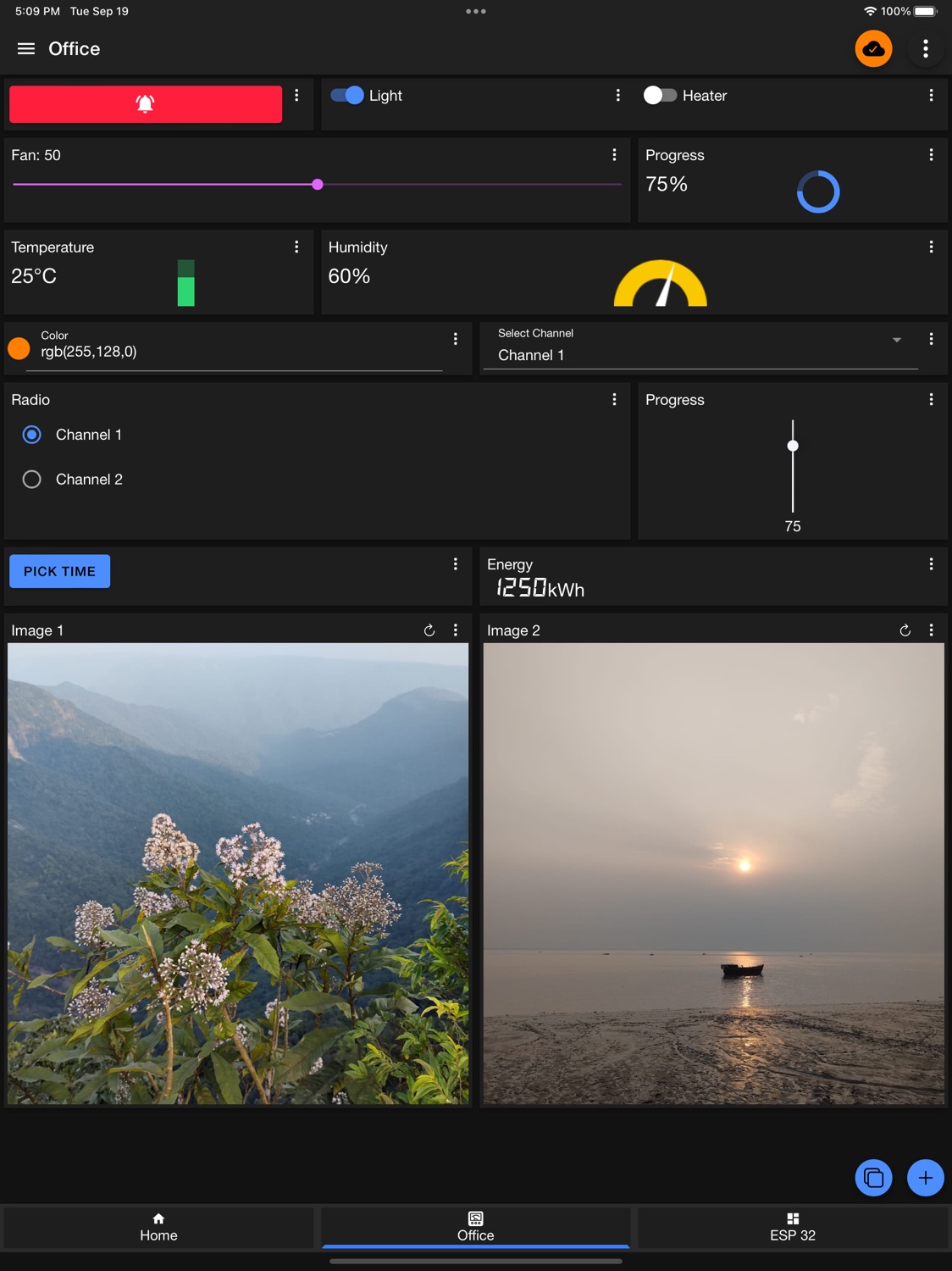The image size is (952, 1271).
Task: Switch to the ESP 32 tab
Action: click(x=793, y=1227)
